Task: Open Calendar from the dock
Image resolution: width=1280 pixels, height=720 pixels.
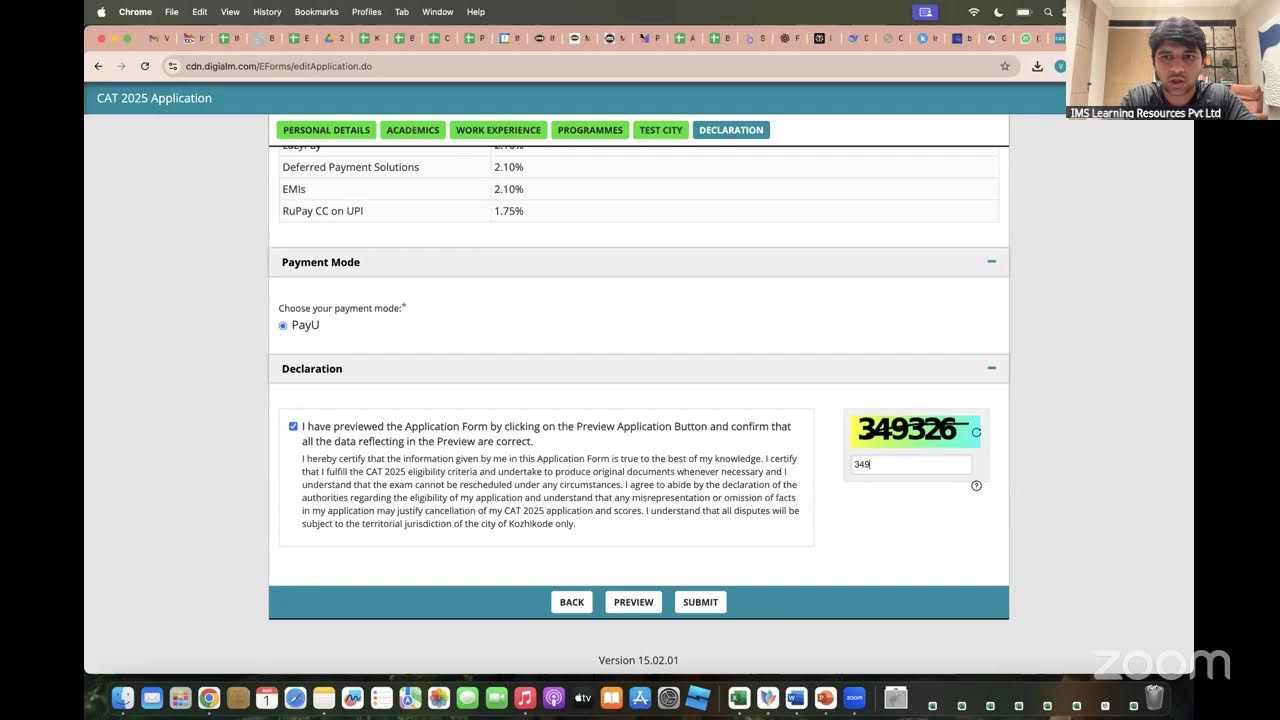Action: tap(266, 698)
